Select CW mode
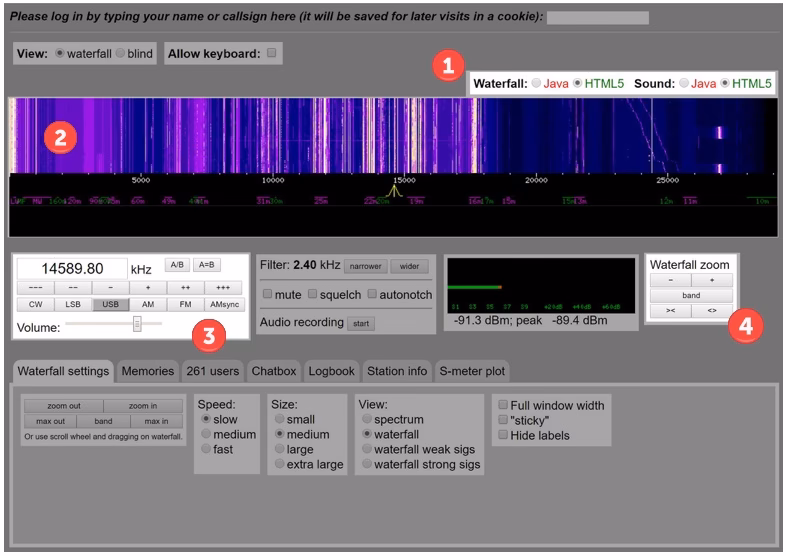The height and width of the screenshot is (556, 786). click(36, 304)
